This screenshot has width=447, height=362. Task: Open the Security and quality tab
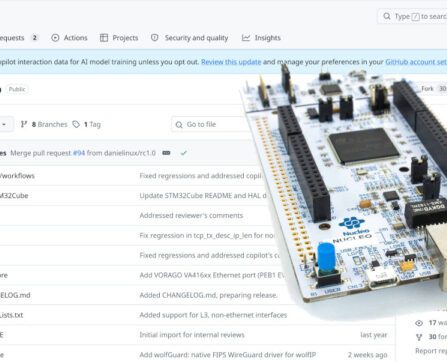point(190,38)
